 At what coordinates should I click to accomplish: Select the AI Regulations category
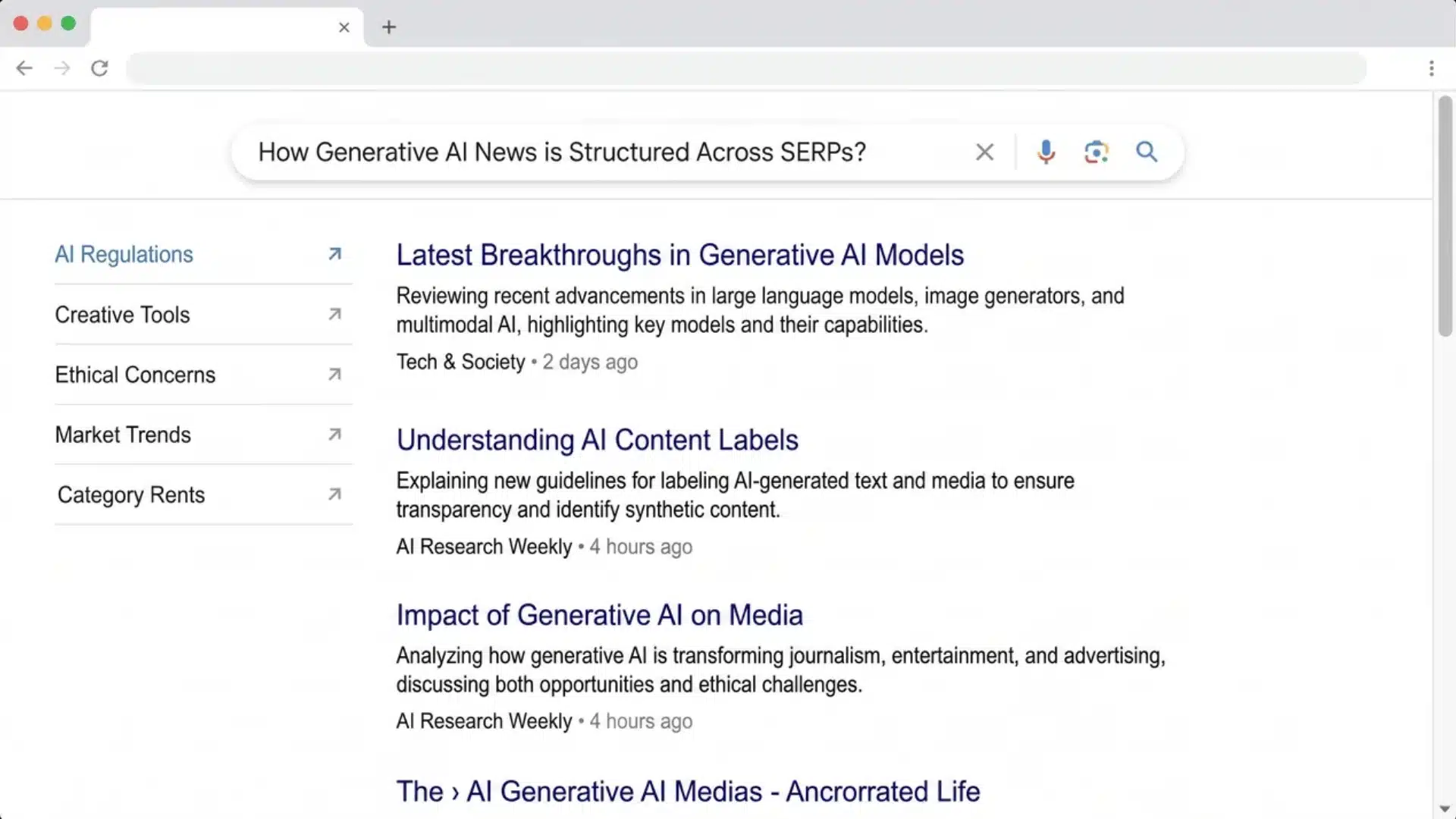tap(124, 254)
